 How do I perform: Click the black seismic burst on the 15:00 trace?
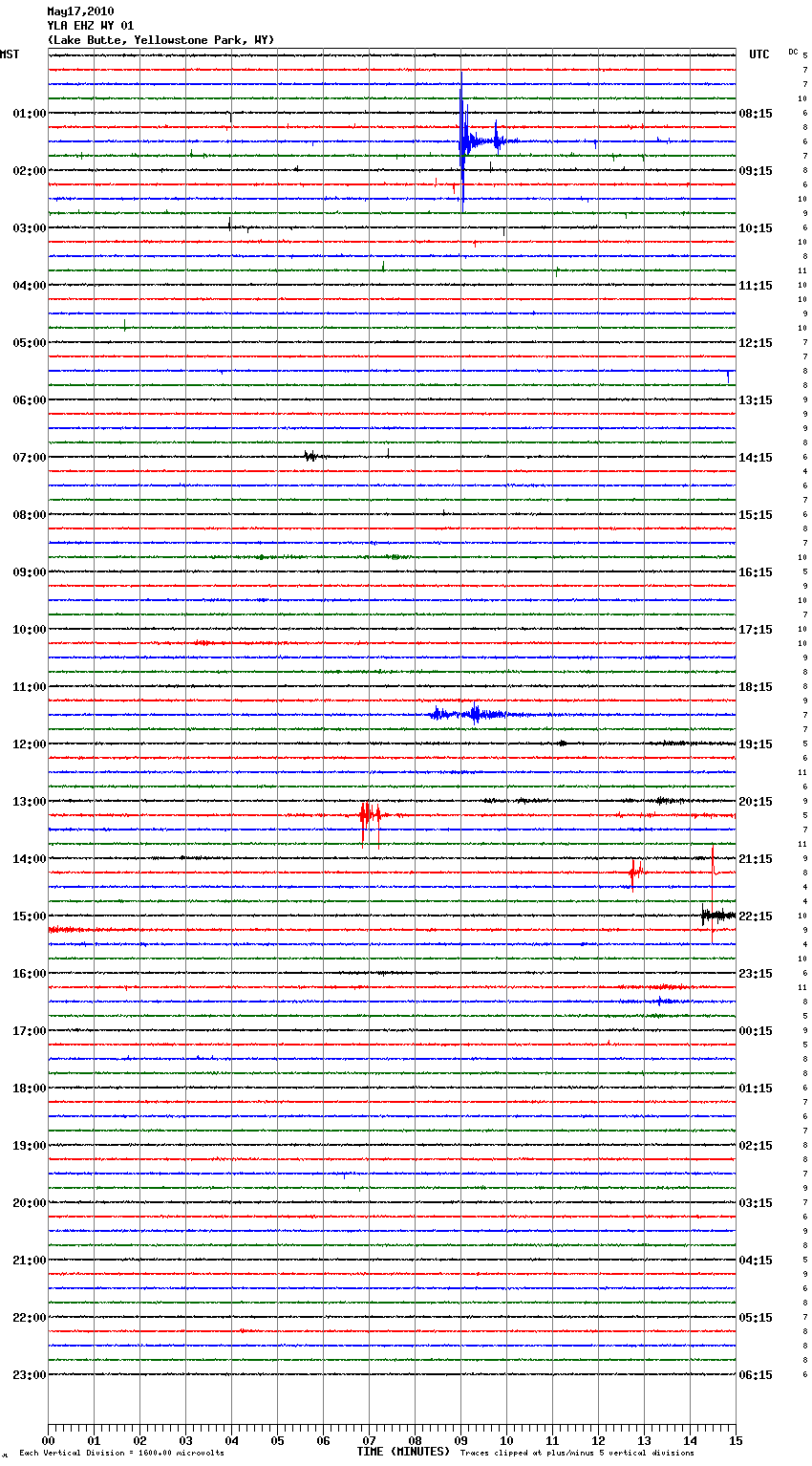pos(717,916)
